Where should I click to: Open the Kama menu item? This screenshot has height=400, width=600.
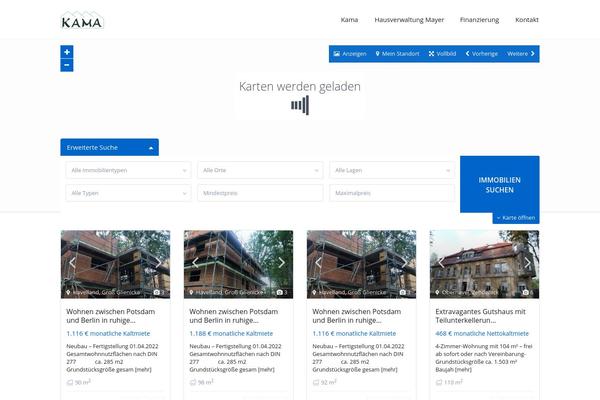pos(349,20)
